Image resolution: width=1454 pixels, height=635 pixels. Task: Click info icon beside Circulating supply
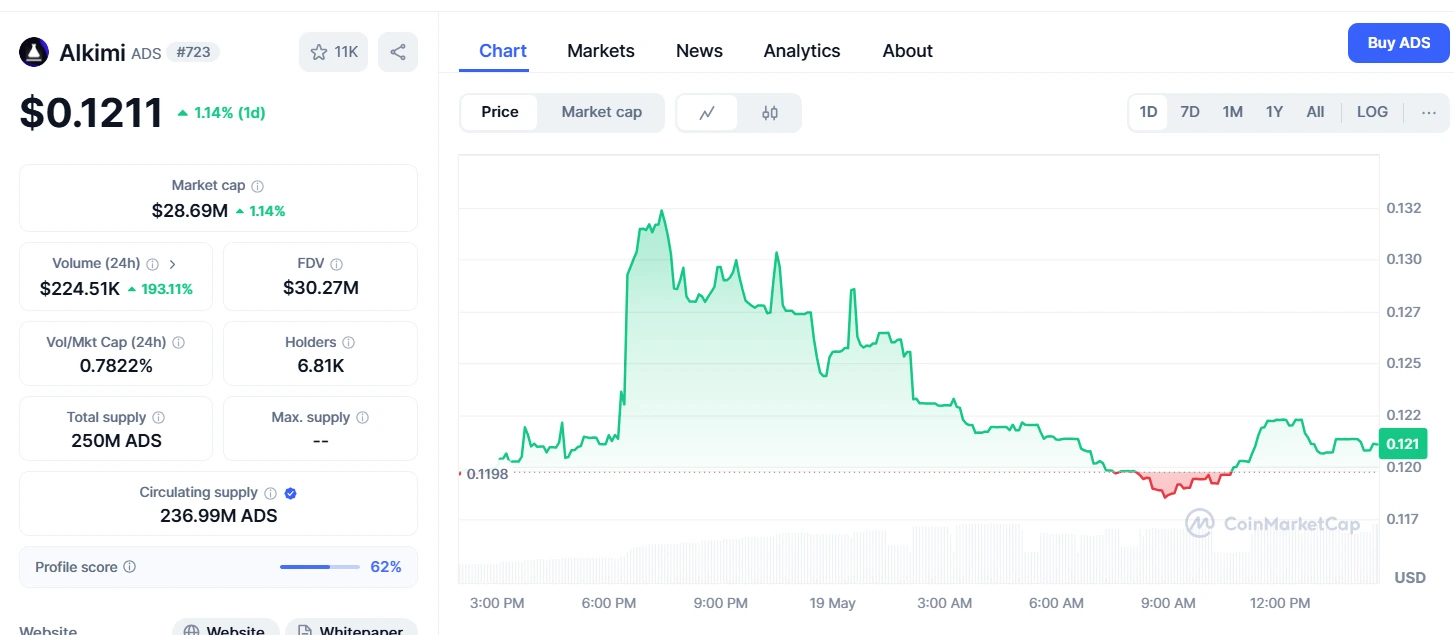(x=269, y=493)
